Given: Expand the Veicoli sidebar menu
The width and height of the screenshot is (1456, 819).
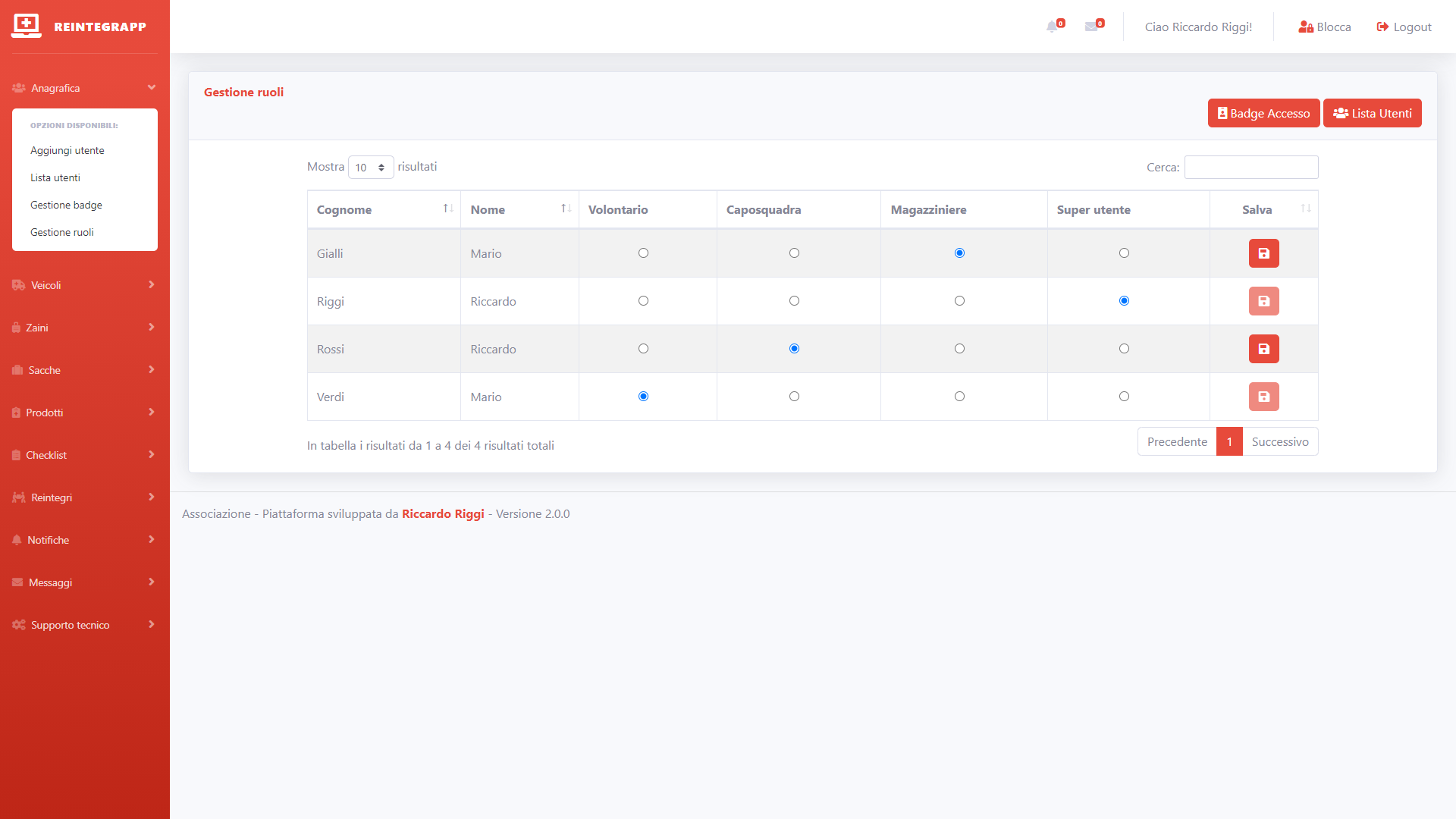Looking at the screenshot, I should pyautogui.click(x=83, y=285).
